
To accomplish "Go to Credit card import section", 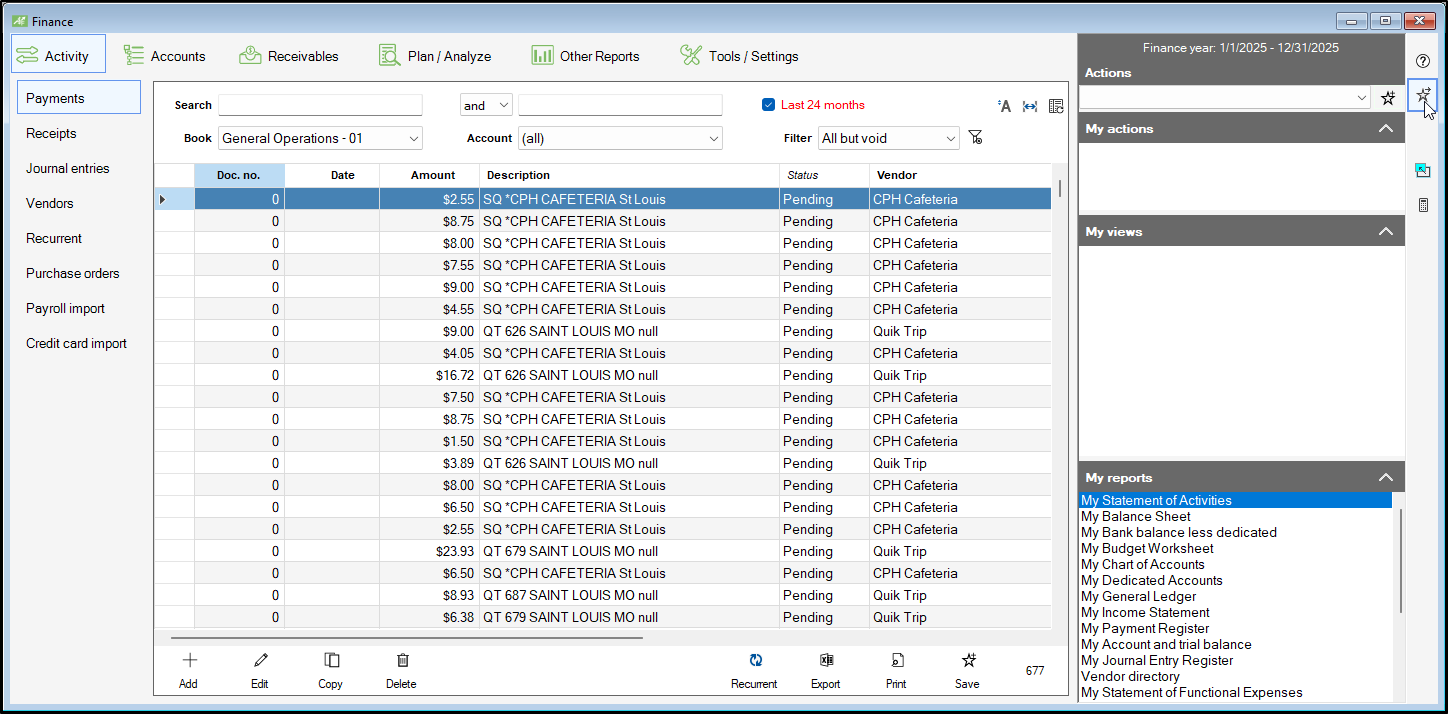I will (x=76, y=343).
